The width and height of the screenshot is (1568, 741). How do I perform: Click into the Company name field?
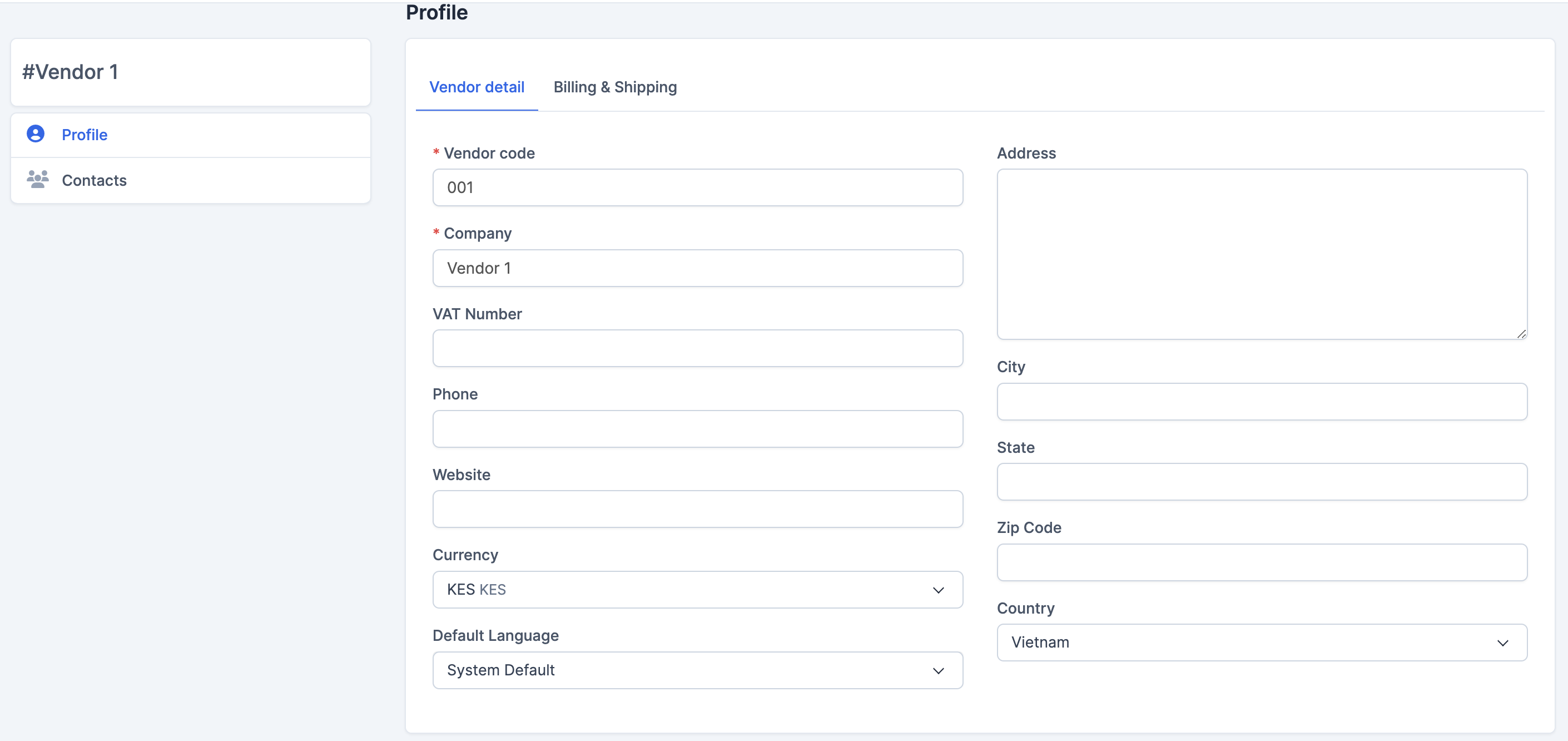pos(697,268)
